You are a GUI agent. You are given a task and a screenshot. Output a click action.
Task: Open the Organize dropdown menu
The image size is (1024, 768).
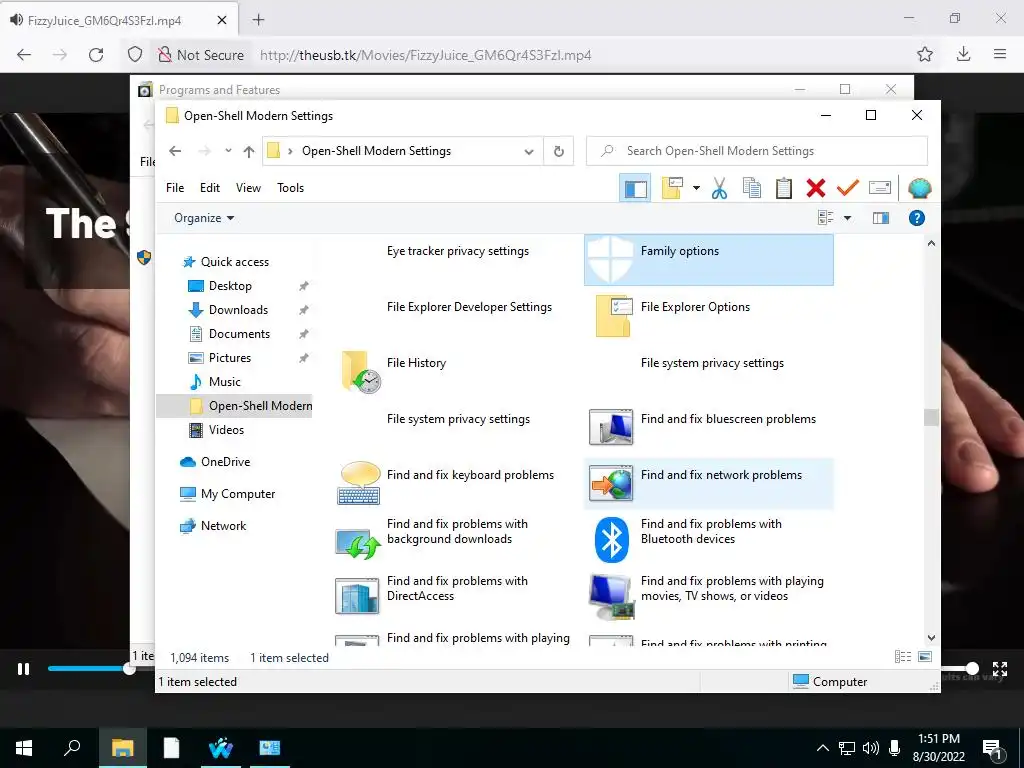pyautogui.click(x=204, y=218)
